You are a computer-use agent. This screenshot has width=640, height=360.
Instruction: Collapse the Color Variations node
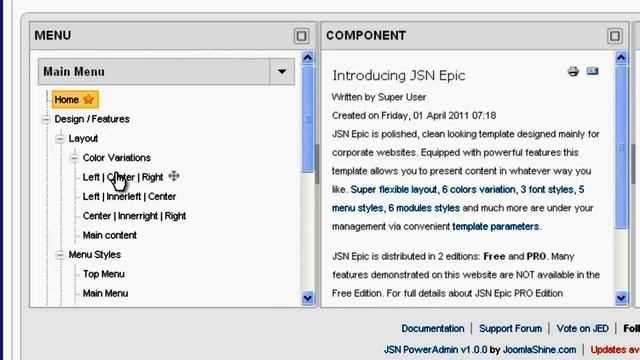(74, 158)
